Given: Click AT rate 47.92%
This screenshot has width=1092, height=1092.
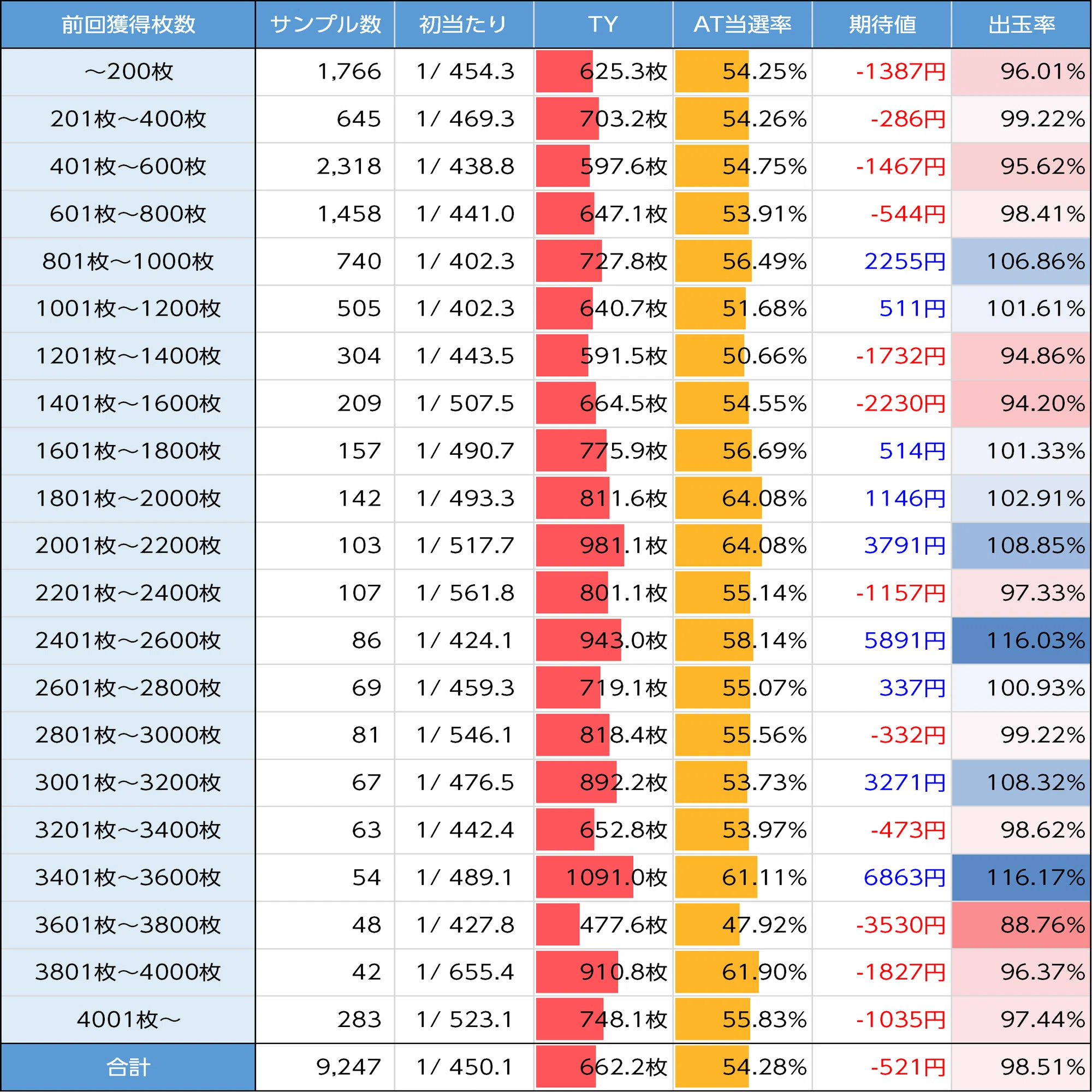Looking at the screenshot, I should pyautogui.click(x=765, y=925).
